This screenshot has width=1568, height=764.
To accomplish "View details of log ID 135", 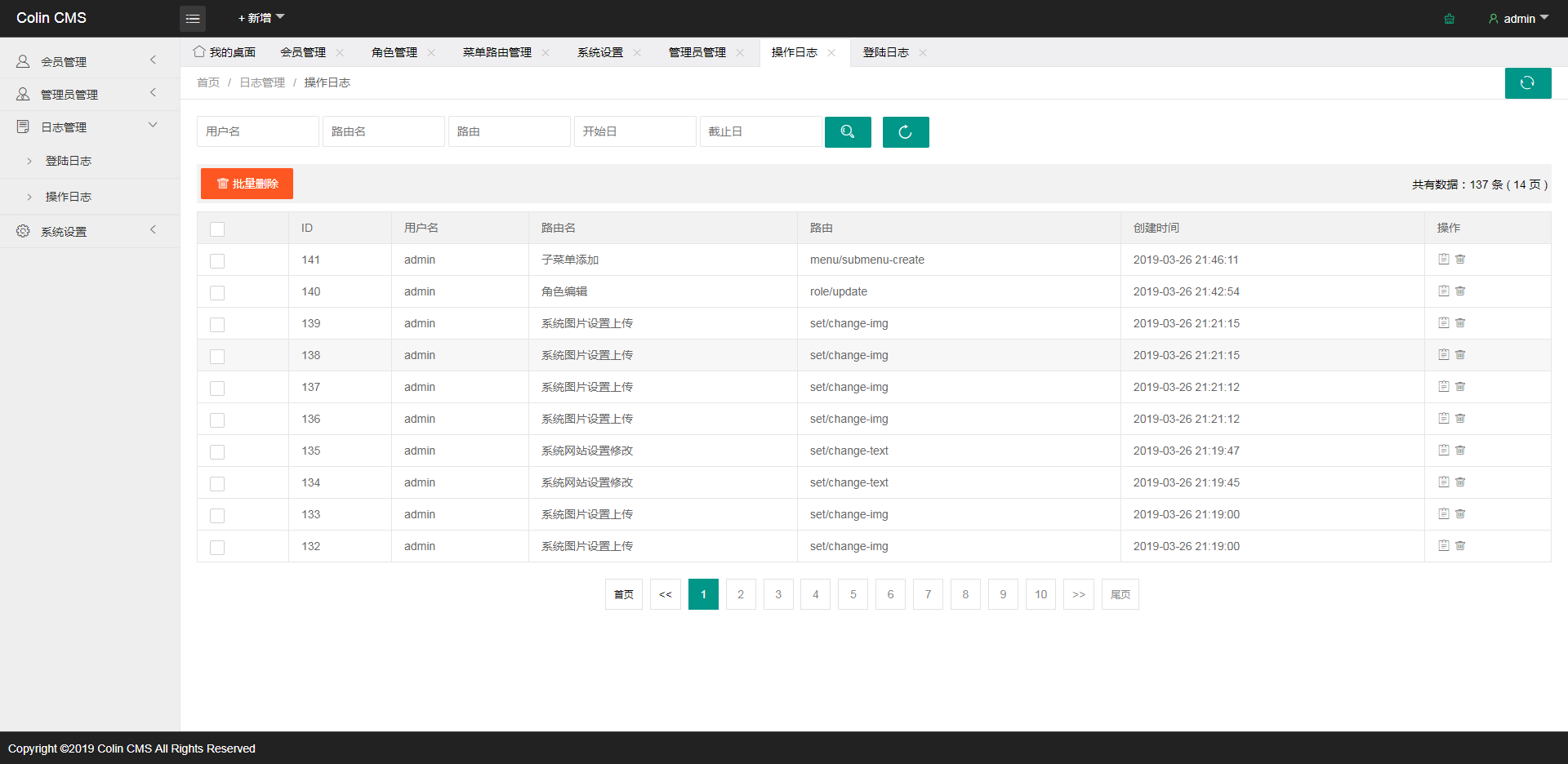I will (1444, 451).
